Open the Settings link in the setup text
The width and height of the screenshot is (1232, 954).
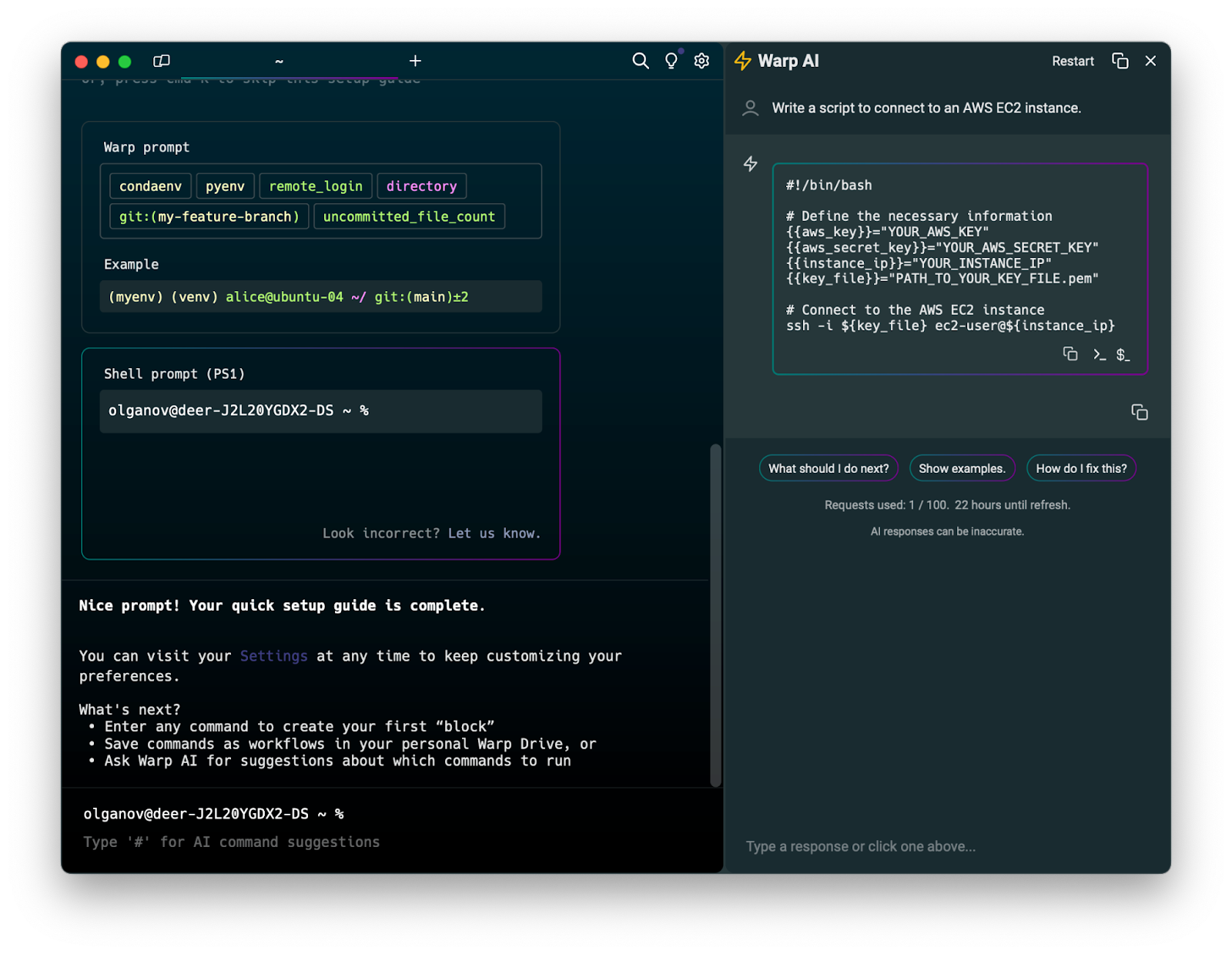(x=273, y=656)
